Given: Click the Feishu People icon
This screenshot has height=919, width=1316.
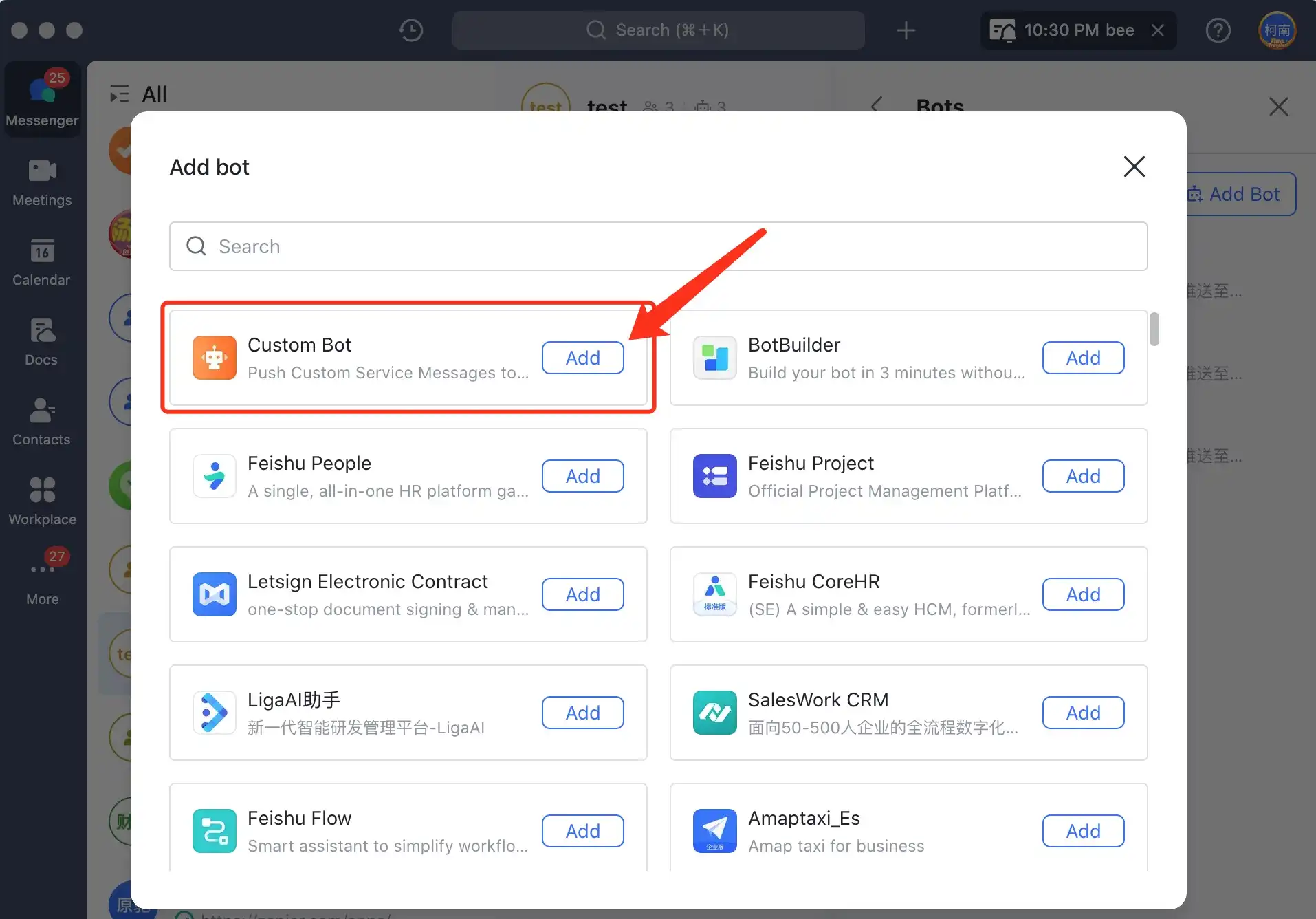Looking at the screenshot, I should pyautogui.click(x=215, y=476).
